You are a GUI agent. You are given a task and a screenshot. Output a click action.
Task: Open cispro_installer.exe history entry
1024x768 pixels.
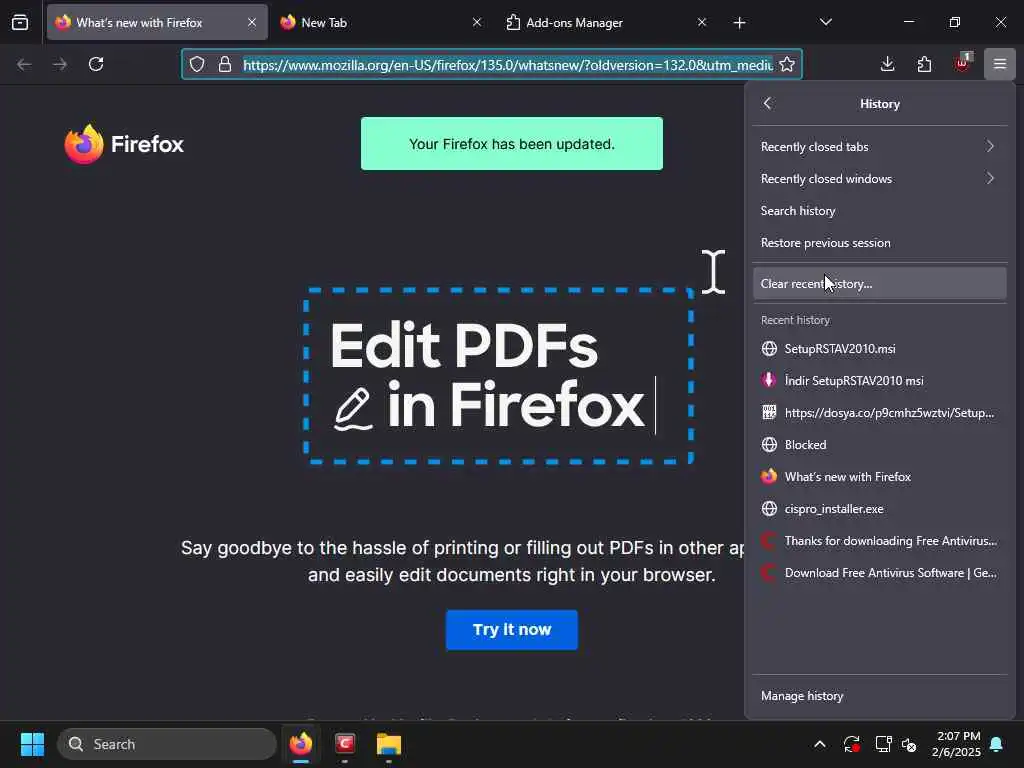point(879,508)
